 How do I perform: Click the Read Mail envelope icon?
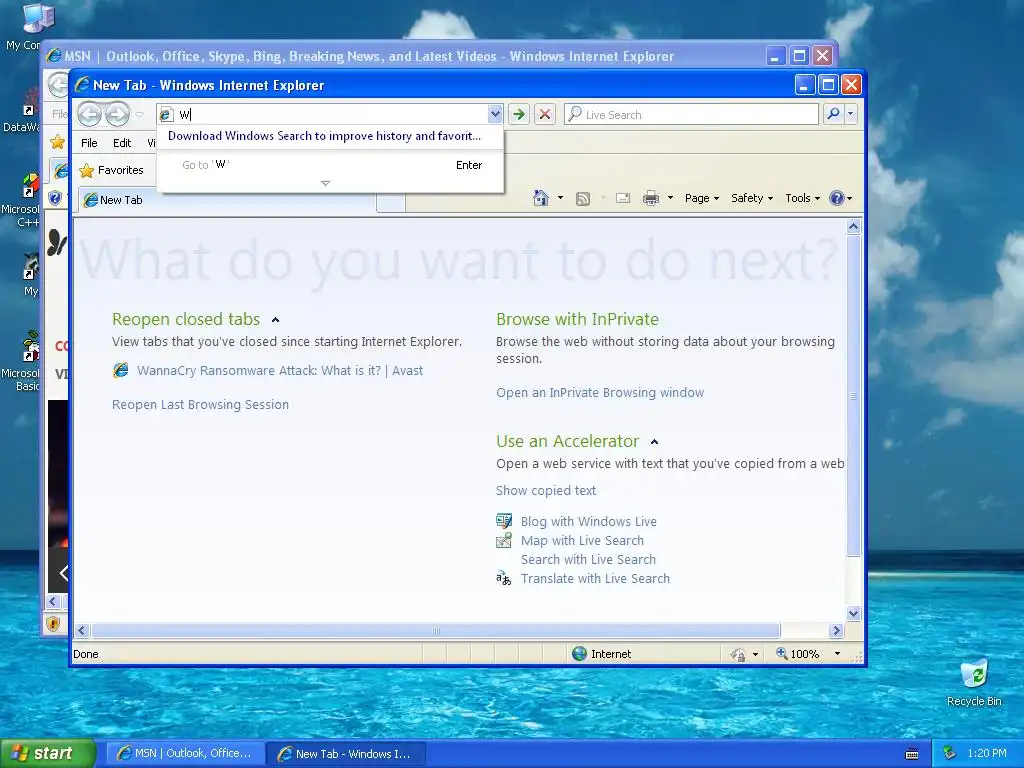pos(623,198)
